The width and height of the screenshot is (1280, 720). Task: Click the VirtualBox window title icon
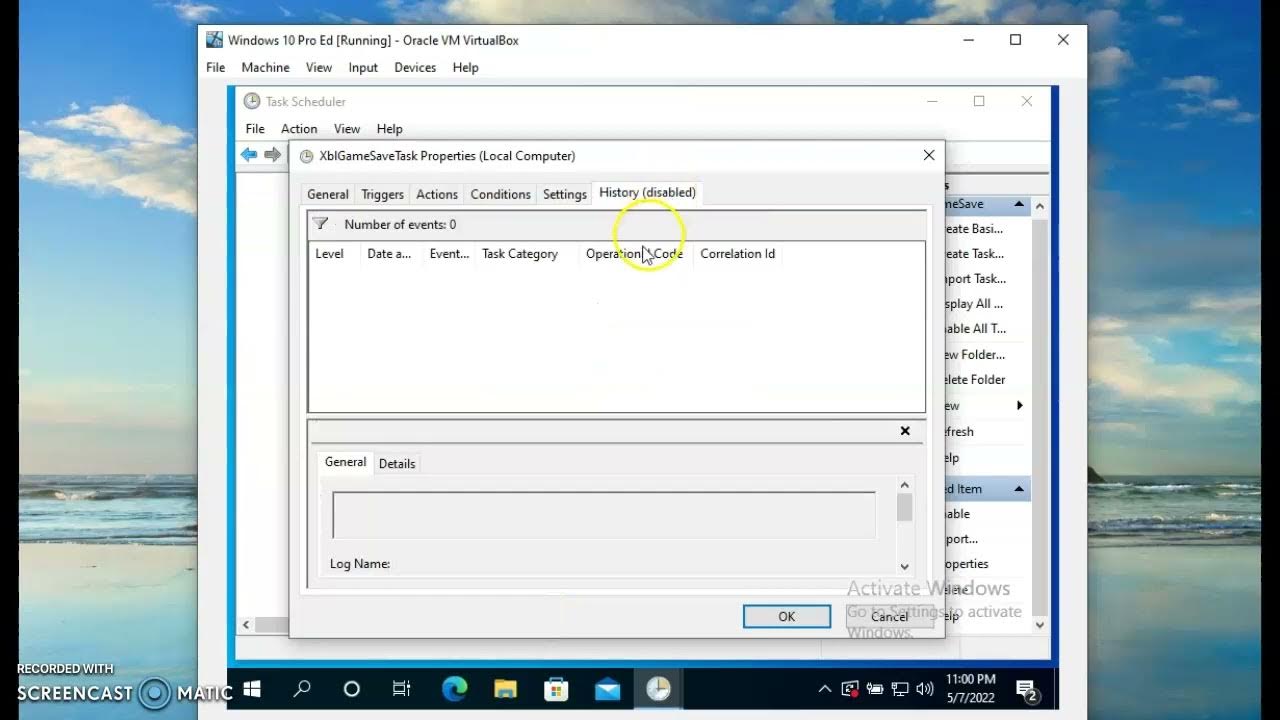coord(214,40)
